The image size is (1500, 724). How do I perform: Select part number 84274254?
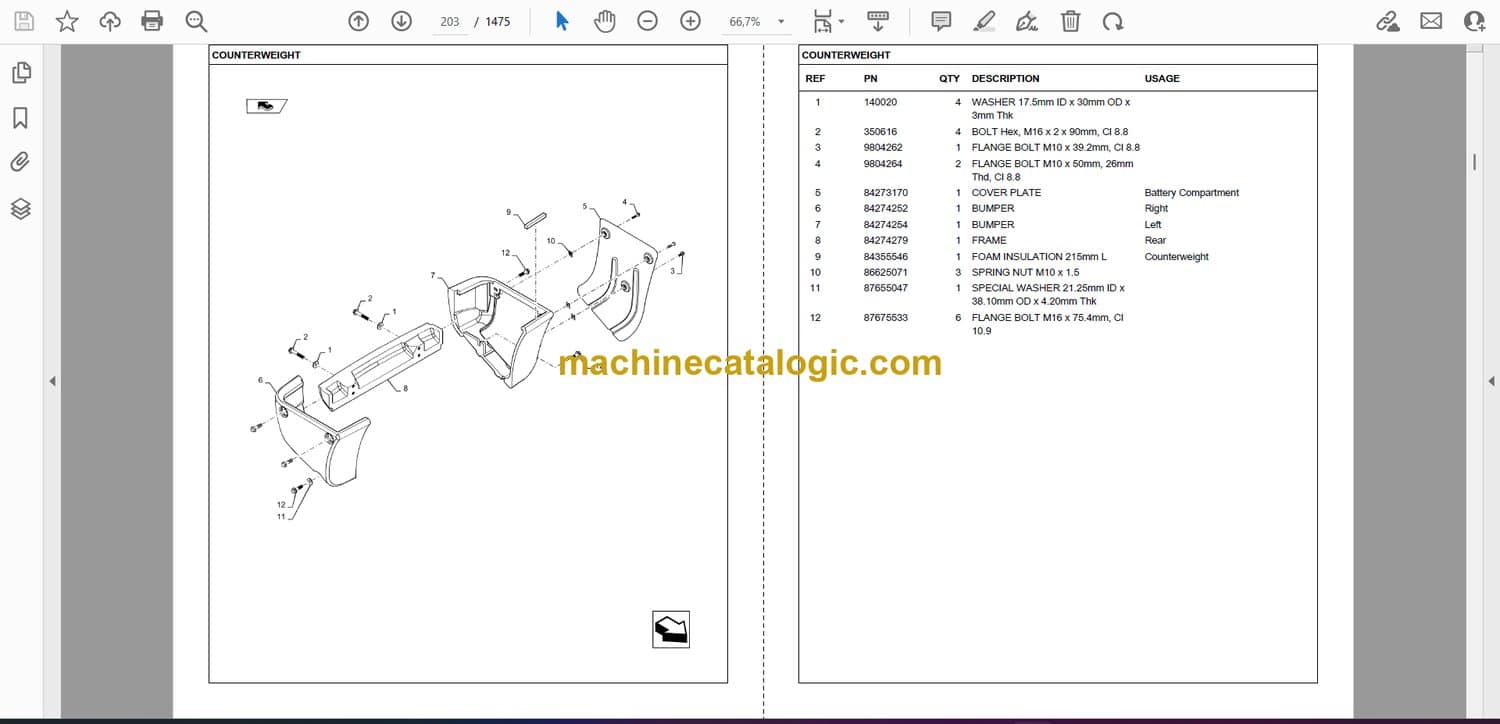[886, 225]
